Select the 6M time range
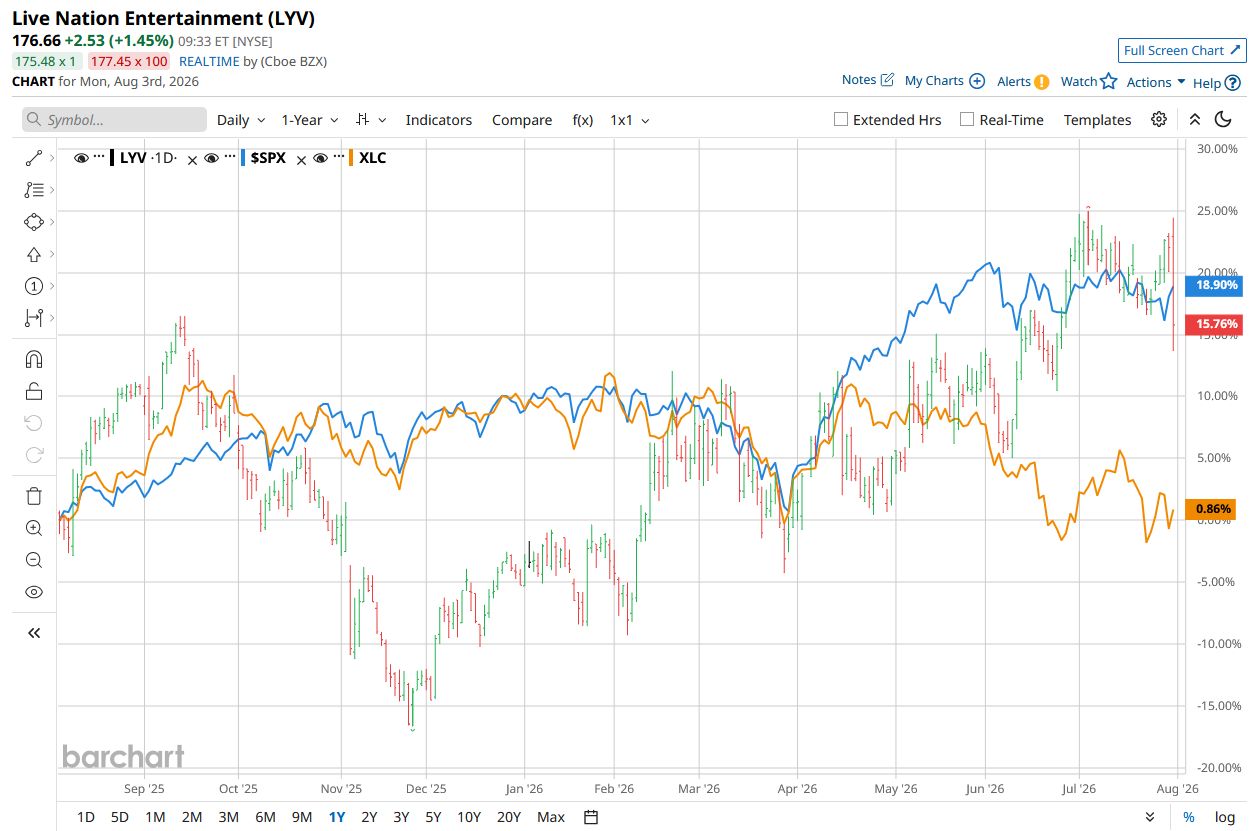 click(x=265, y=817)
